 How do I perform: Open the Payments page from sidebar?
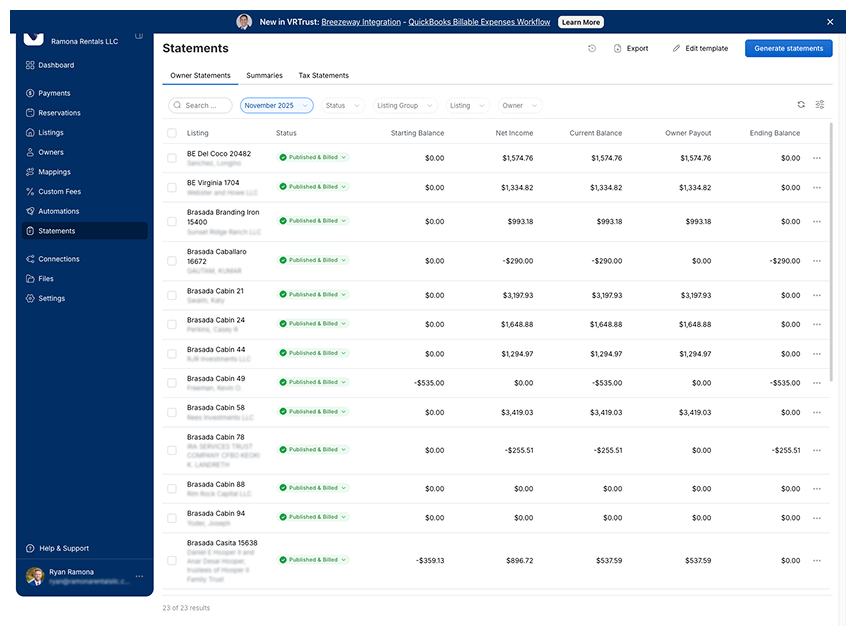tap(54, 93)
